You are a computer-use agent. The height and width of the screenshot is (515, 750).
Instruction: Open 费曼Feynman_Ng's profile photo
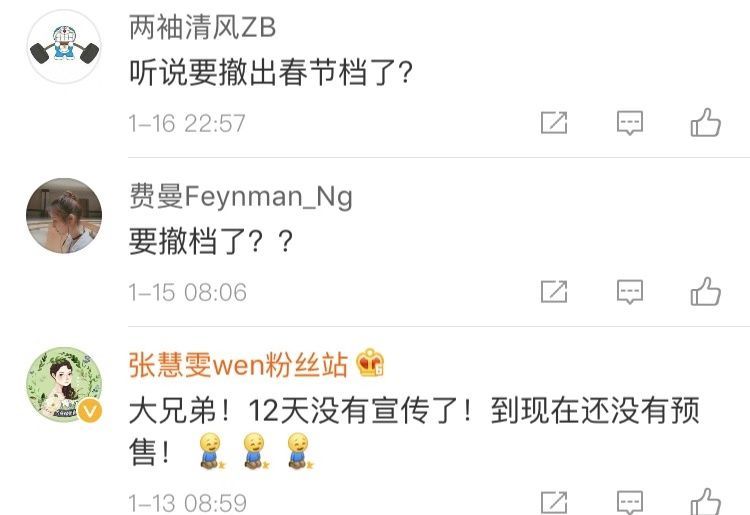[64, 216]
